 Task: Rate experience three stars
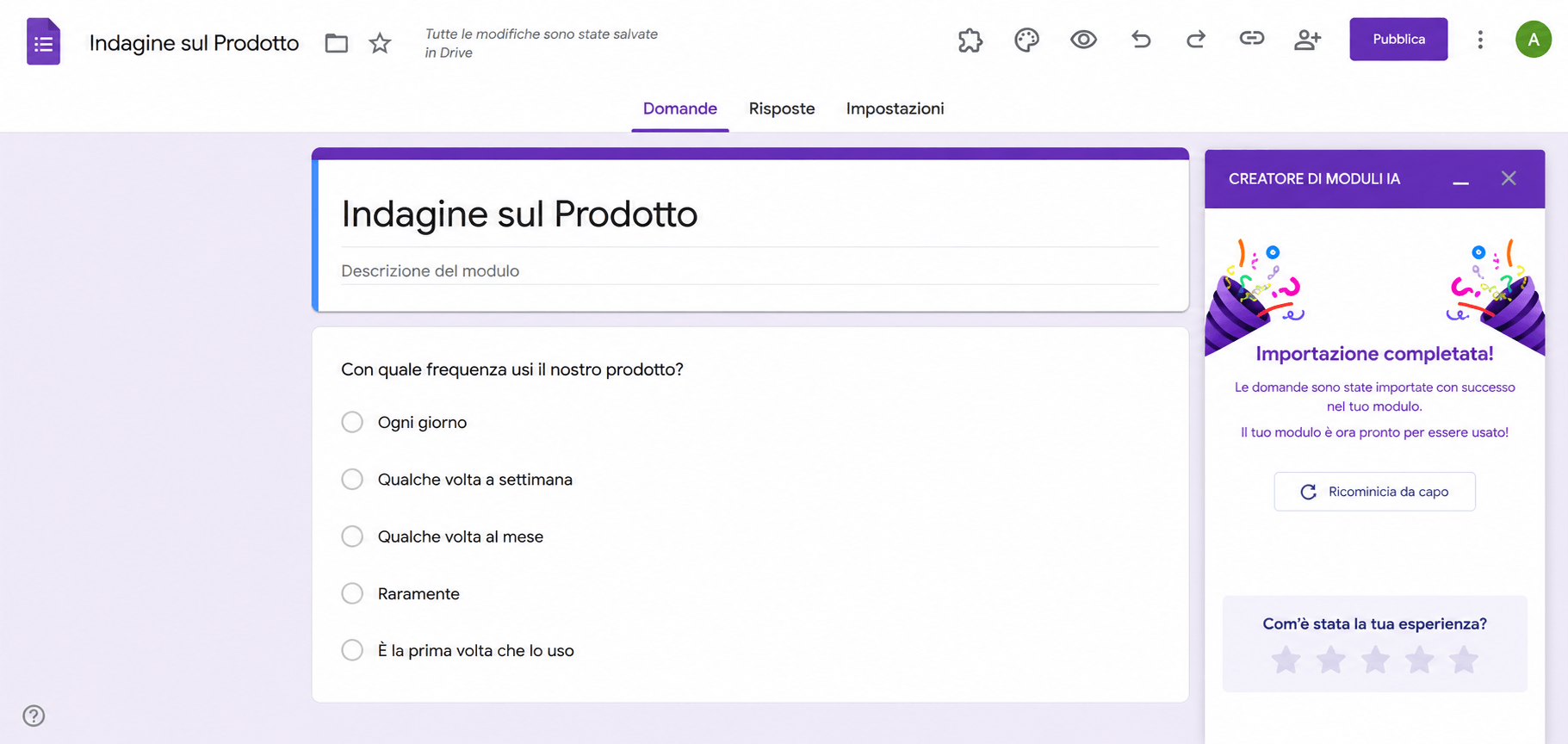click(x=1376, y=660)
